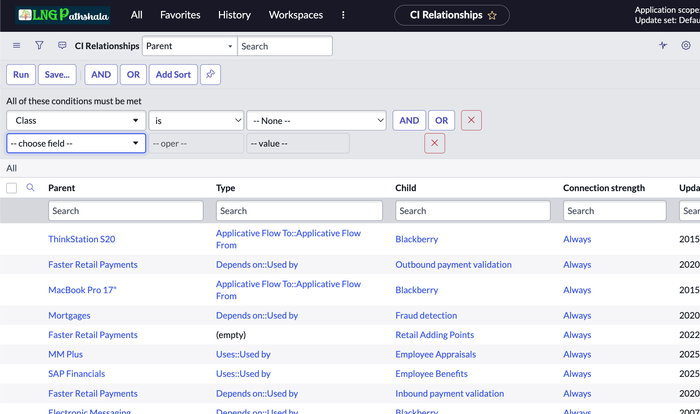Click the CI Relationships title pill
The height and width of the screenshot is (414, 700).
(452, 15)
